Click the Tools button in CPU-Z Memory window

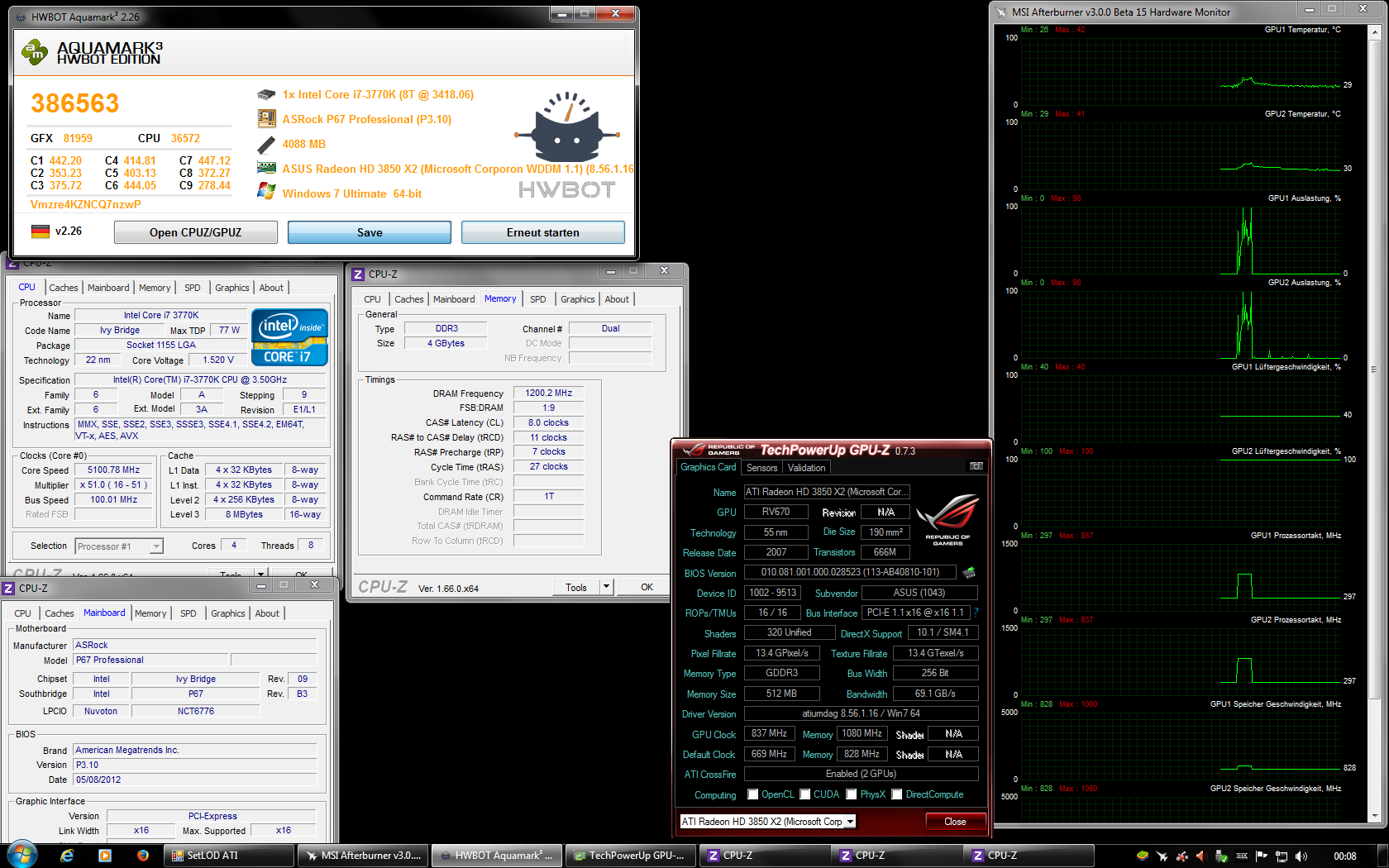[576, 587]
